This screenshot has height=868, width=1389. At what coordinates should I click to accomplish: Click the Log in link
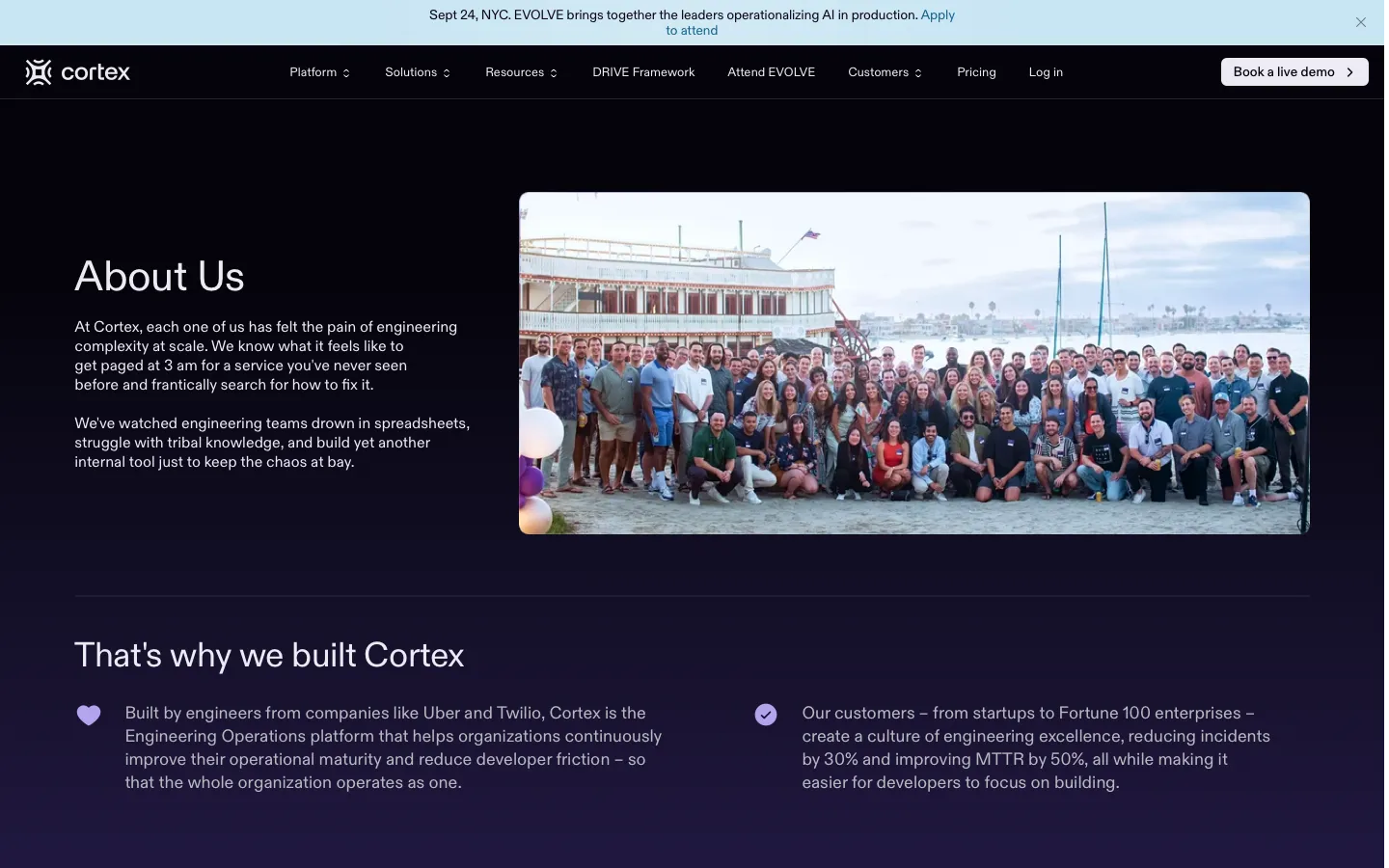pyautogui.click(x=1046, y=72)
